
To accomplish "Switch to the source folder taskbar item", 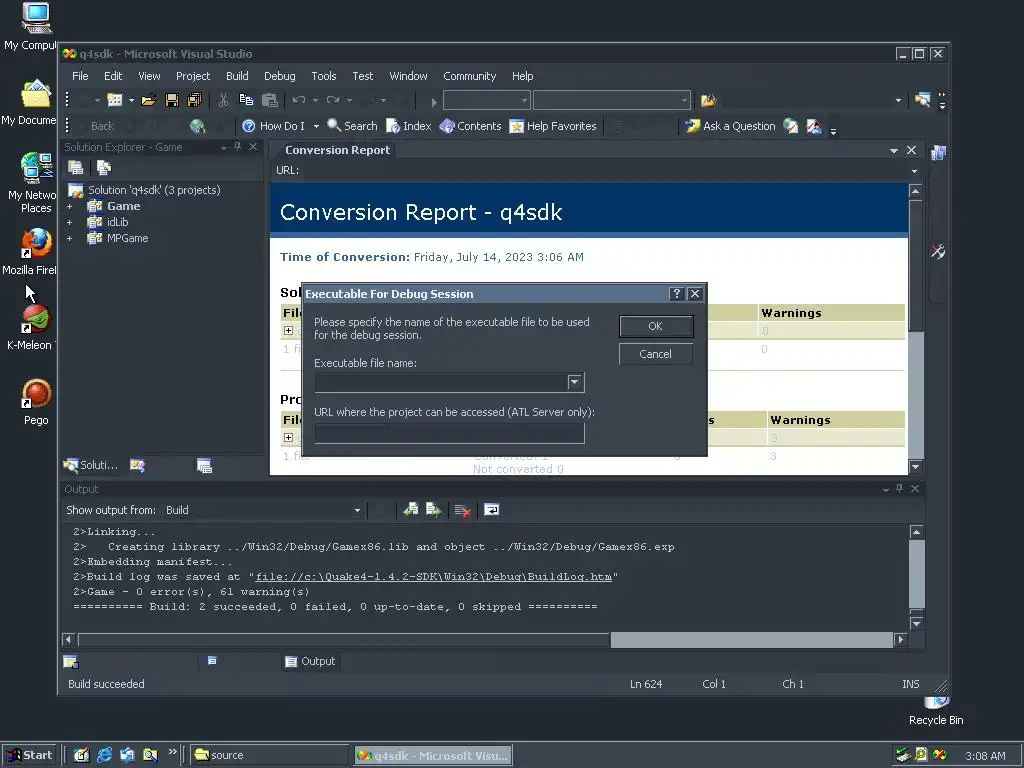I will 269,755.
